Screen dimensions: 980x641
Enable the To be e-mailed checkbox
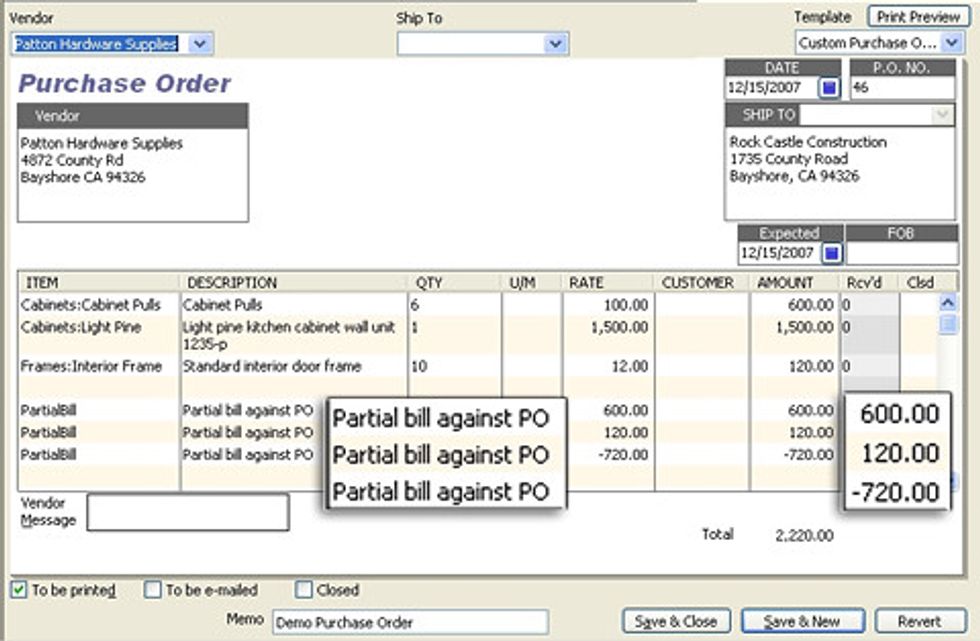tap(153, 590)
